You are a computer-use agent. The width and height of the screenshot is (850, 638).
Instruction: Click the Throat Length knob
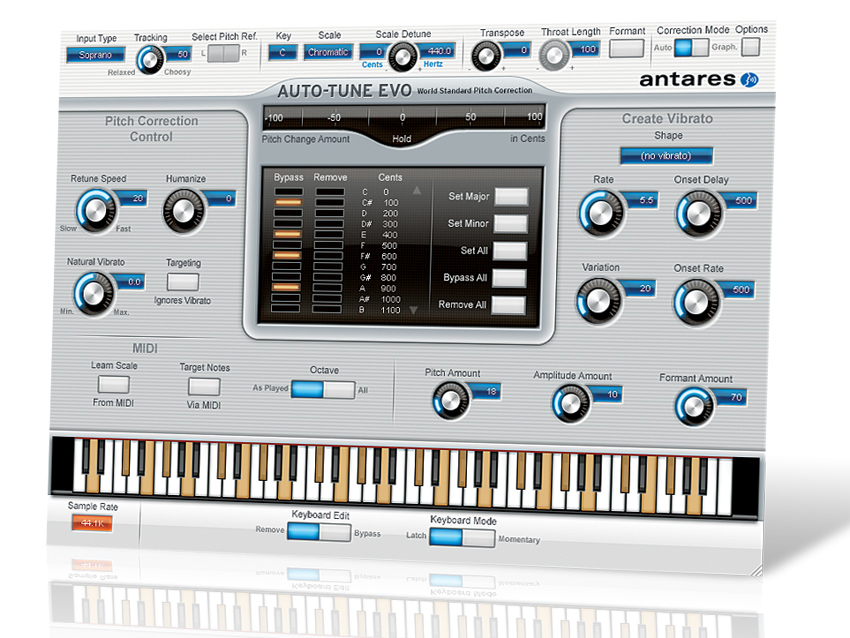[555, 55]
